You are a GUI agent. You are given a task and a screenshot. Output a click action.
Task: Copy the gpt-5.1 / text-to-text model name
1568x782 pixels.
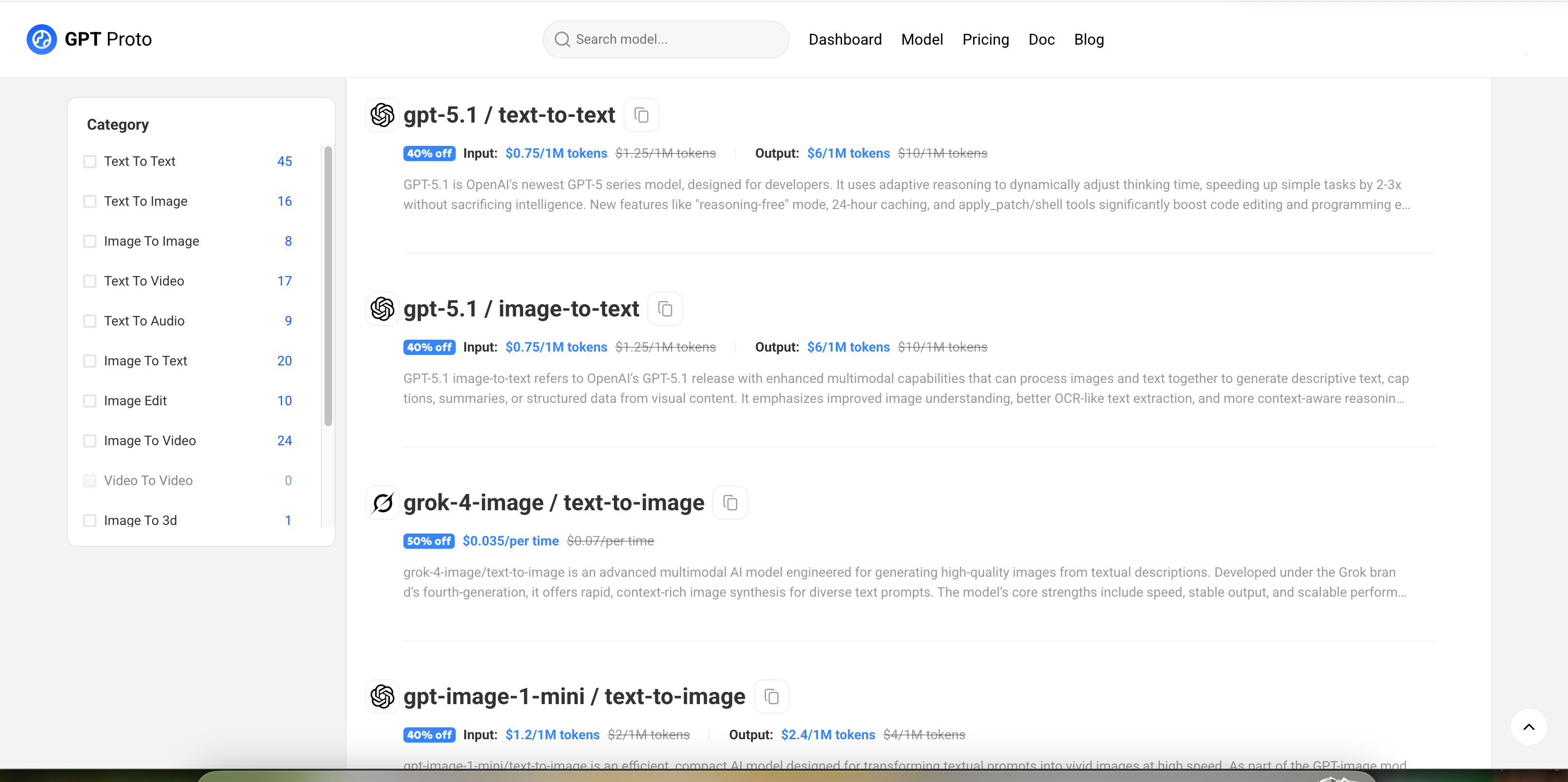641,115
